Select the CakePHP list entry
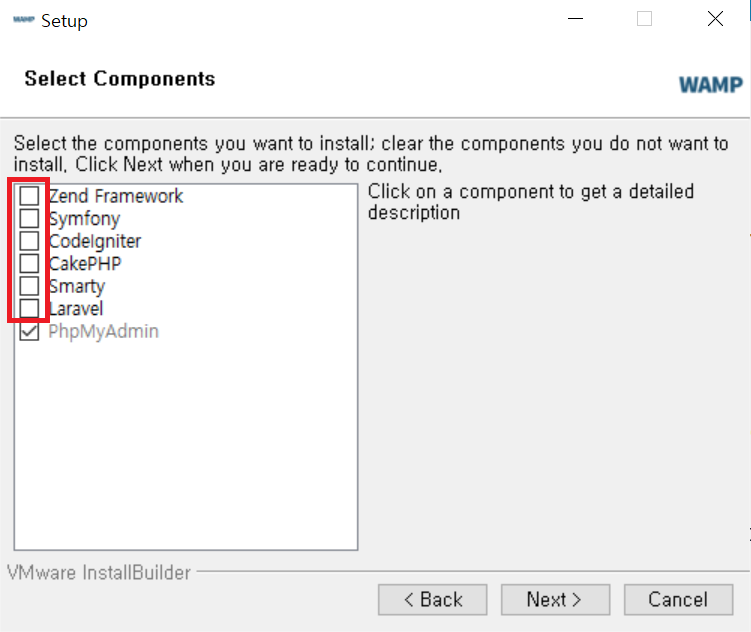 click(85, 264)
